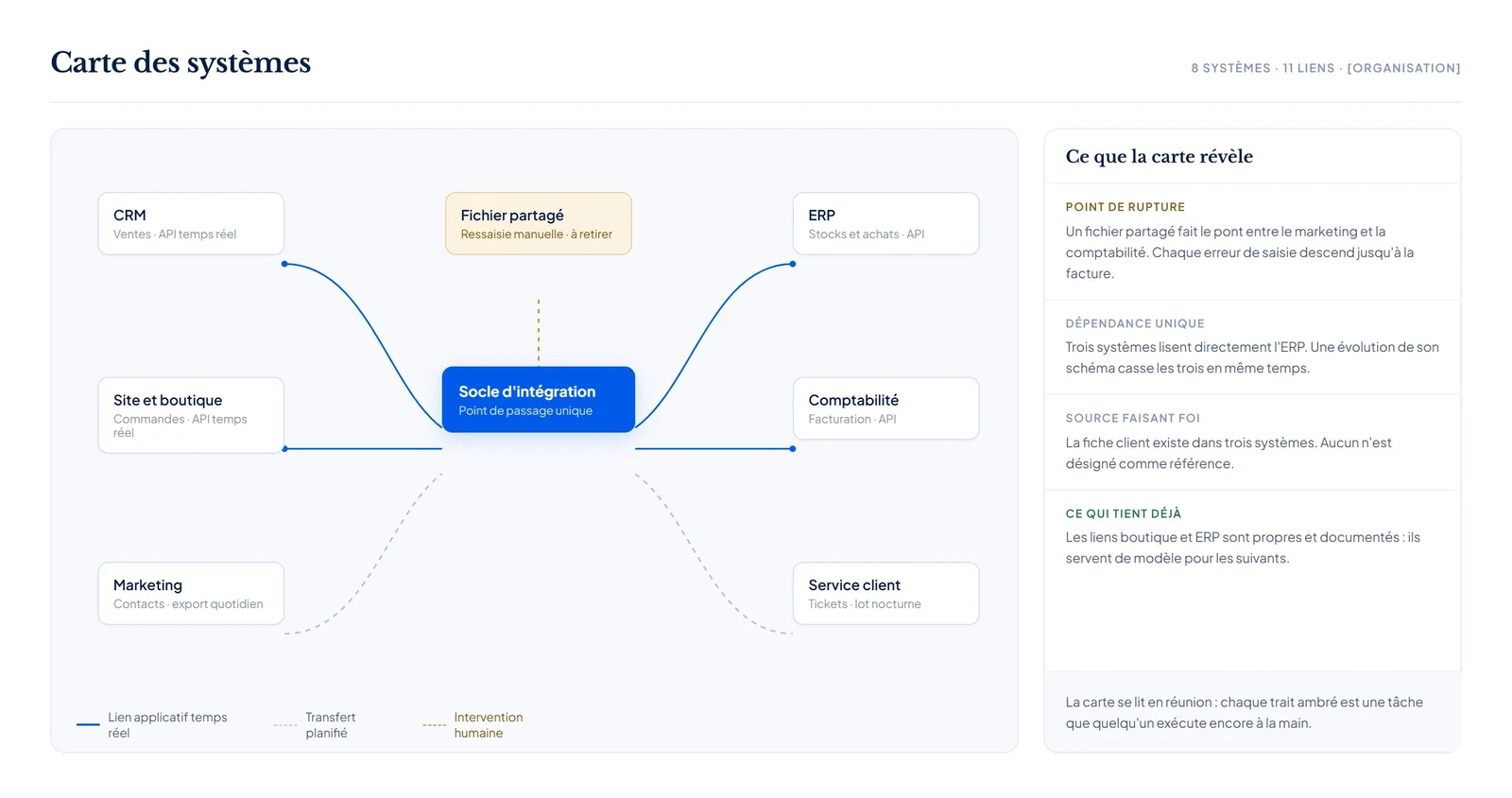
Task: Click the amber dashed legend swatch
Action: tap(435, 725)
